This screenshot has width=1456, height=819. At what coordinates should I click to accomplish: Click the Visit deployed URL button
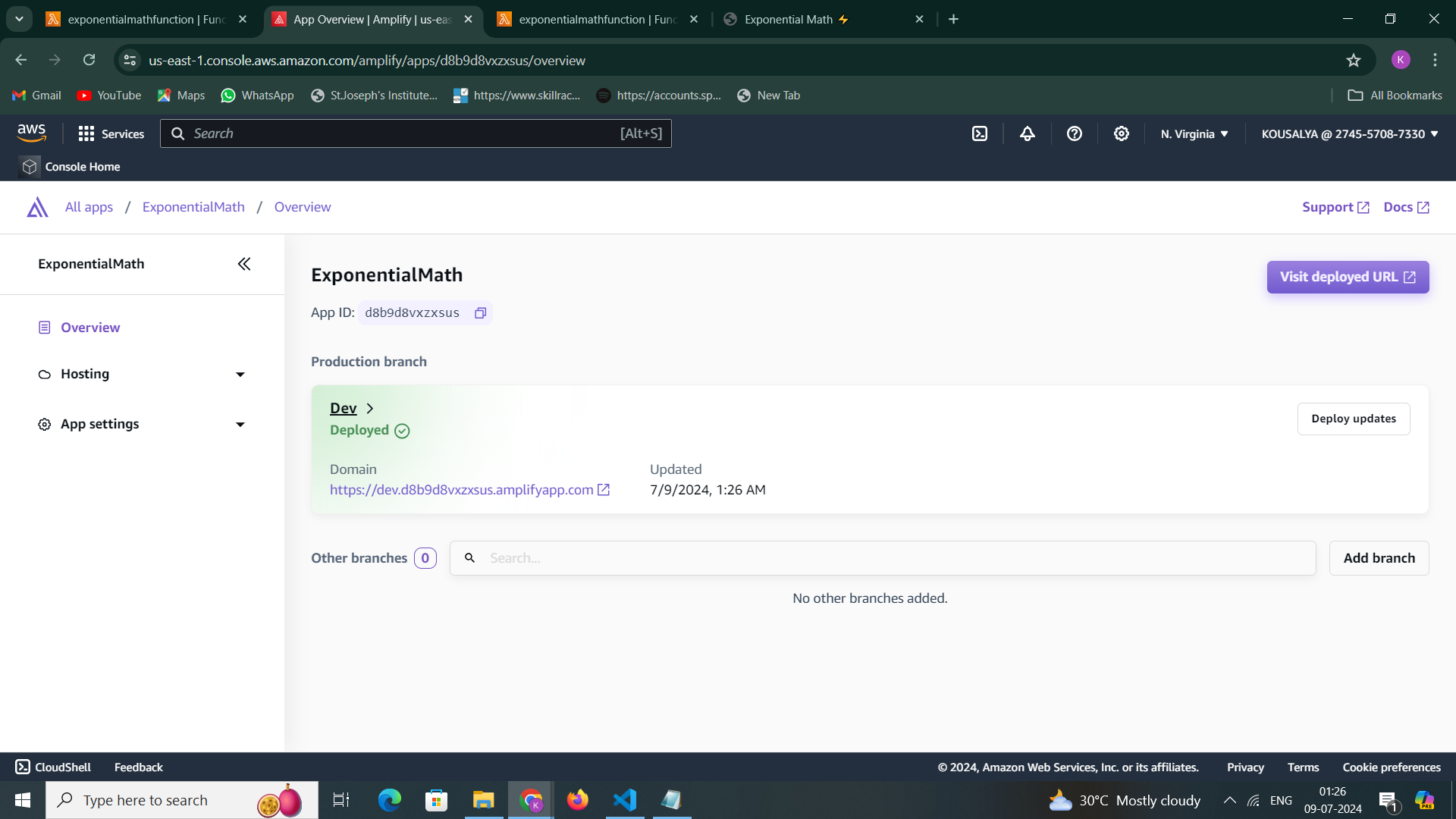click(x=1348, y=278)
